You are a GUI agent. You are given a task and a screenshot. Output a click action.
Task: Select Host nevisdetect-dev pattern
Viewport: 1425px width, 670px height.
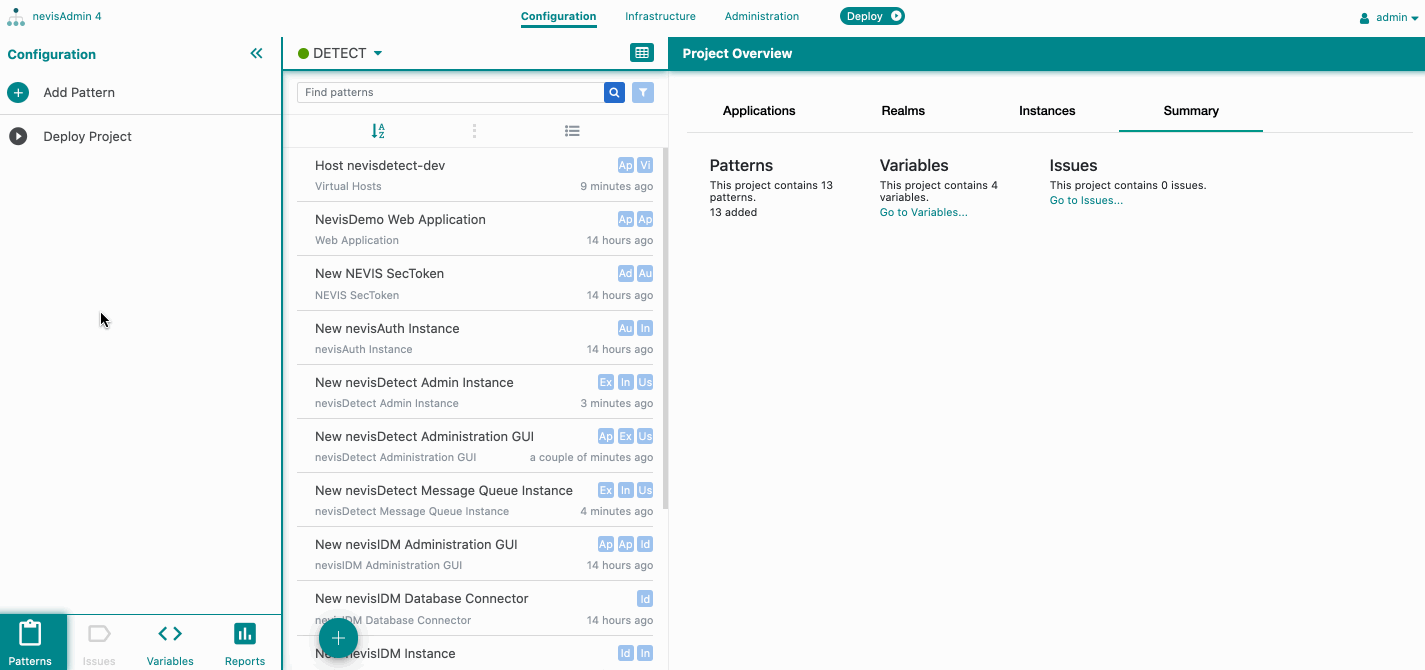tap(475, 175)
